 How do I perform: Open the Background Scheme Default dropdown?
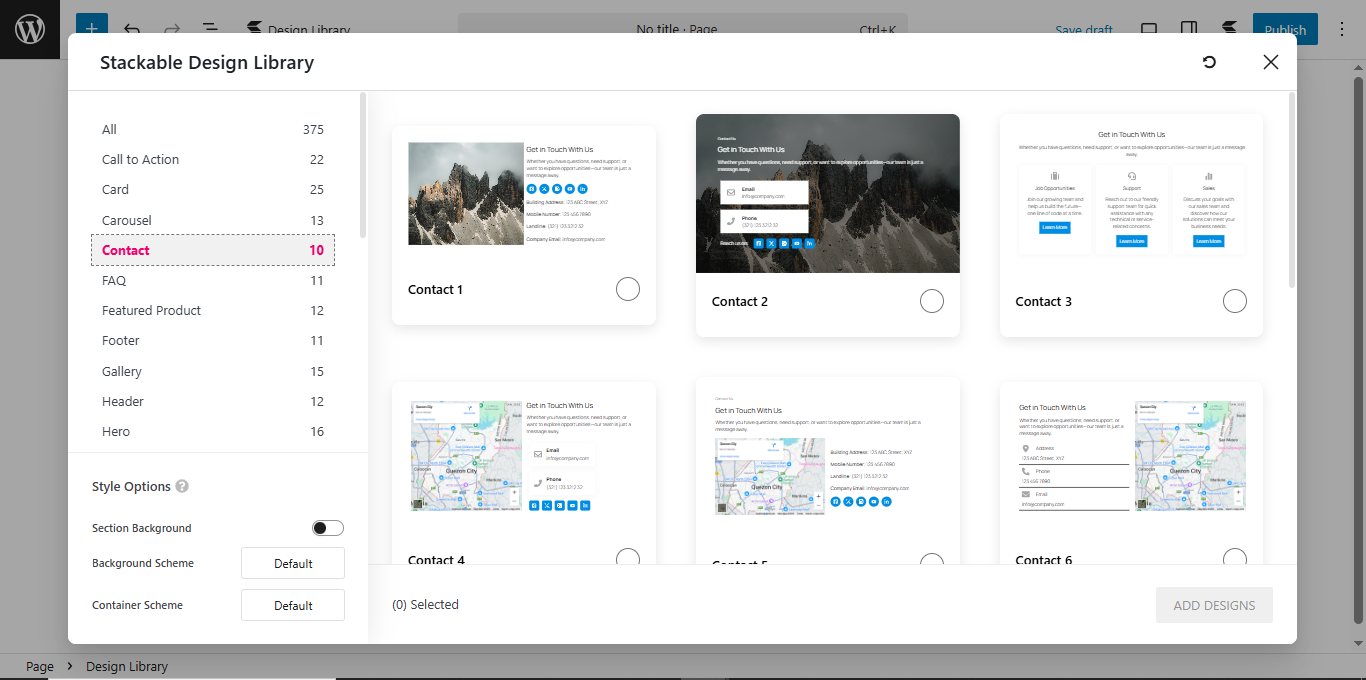293,563
